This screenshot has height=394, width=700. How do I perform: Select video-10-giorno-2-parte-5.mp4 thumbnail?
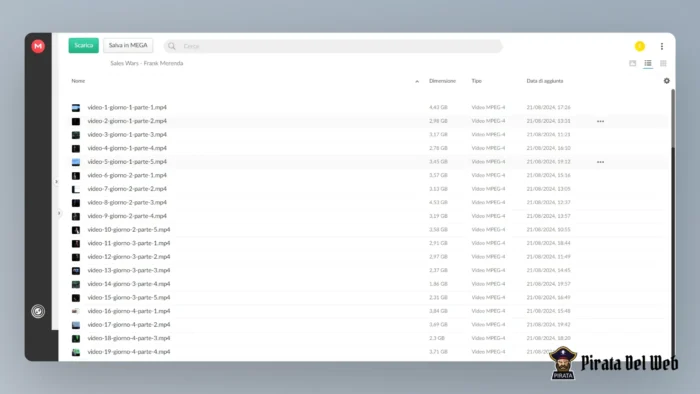coord(76,230)
